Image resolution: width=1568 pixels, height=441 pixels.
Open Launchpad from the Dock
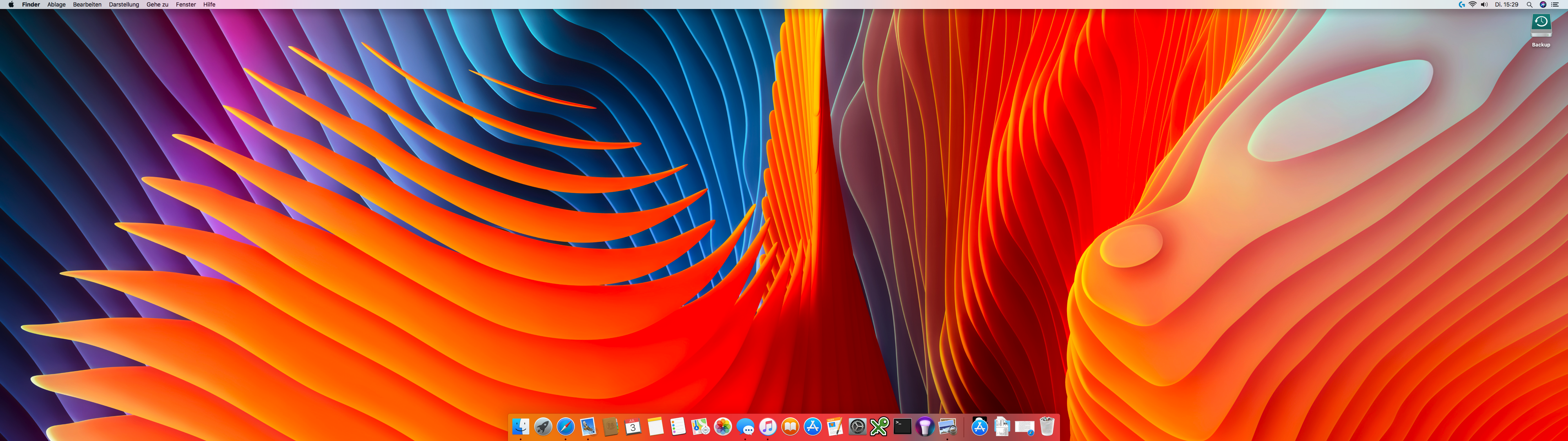[x=543, y=427]
